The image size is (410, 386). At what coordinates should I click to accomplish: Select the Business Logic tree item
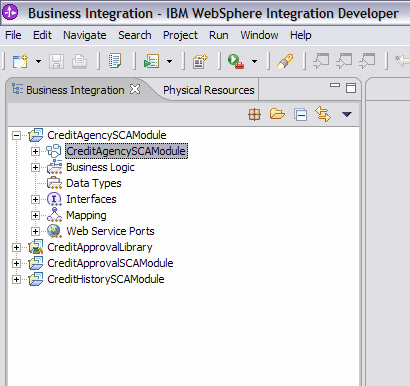[x=100, y=167]
